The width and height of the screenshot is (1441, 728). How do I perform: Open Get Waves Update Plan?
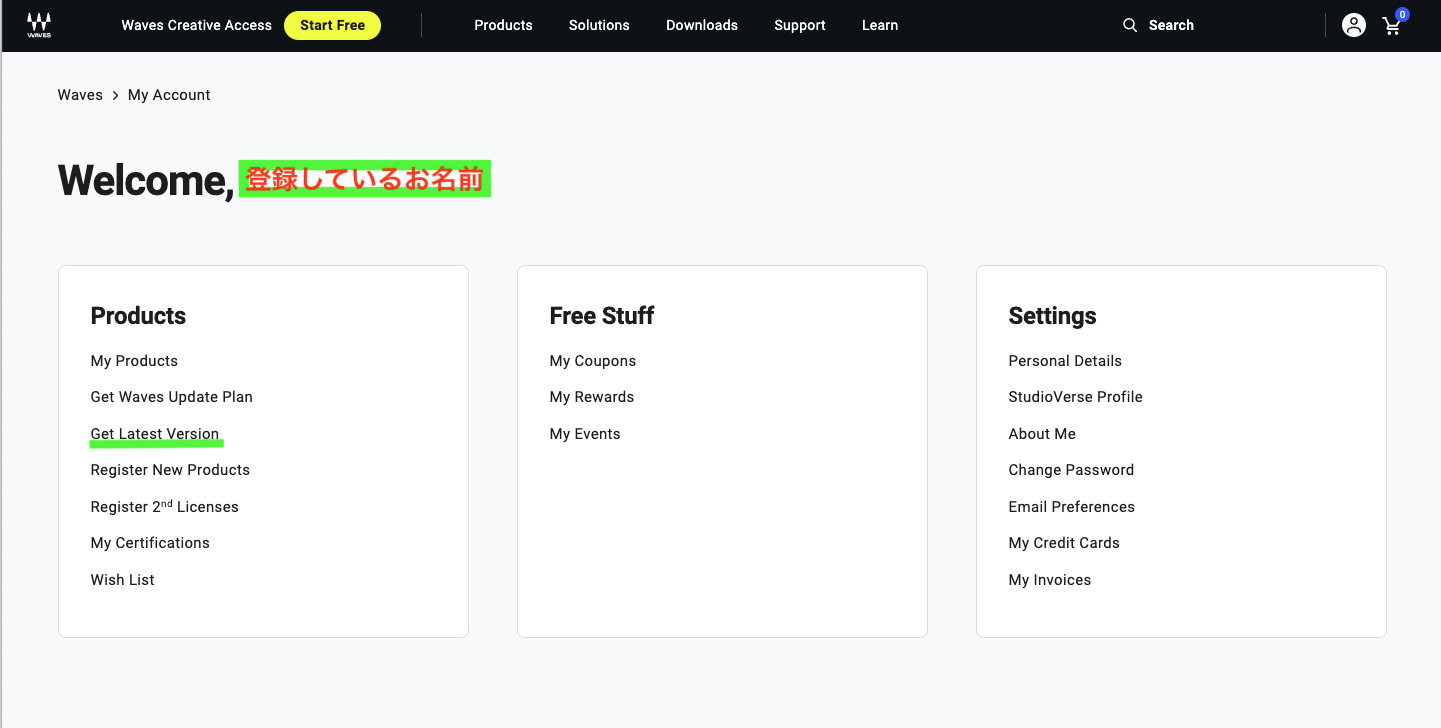click(172, 397)
